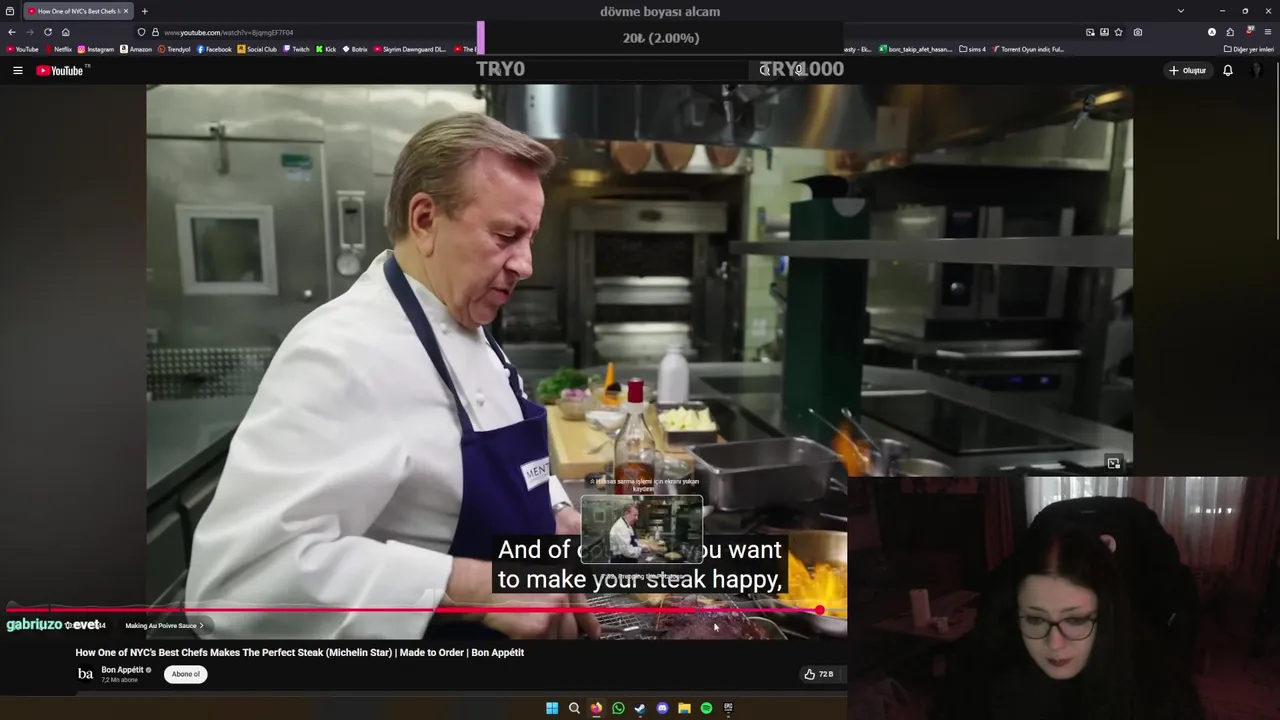
Task: Open the Firefox tab overview icon
Action: [x=10, y=11]
